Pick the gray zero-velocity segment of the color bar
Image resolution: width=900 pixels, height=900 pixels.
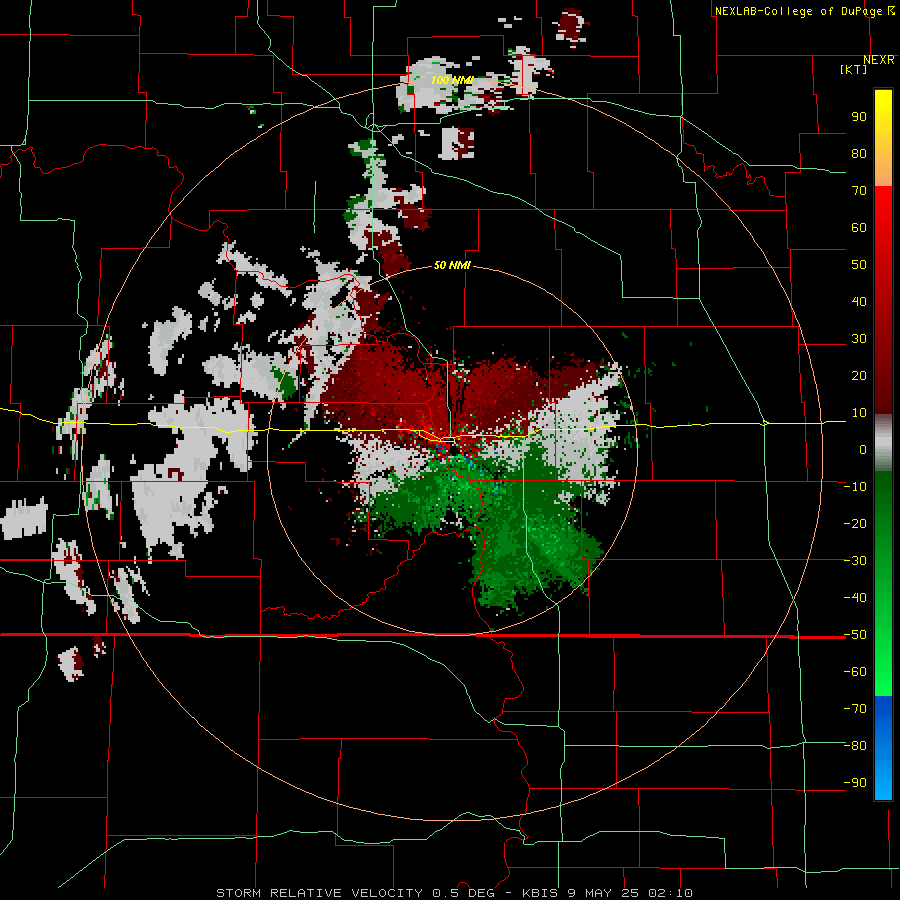[x=883, y=444]
